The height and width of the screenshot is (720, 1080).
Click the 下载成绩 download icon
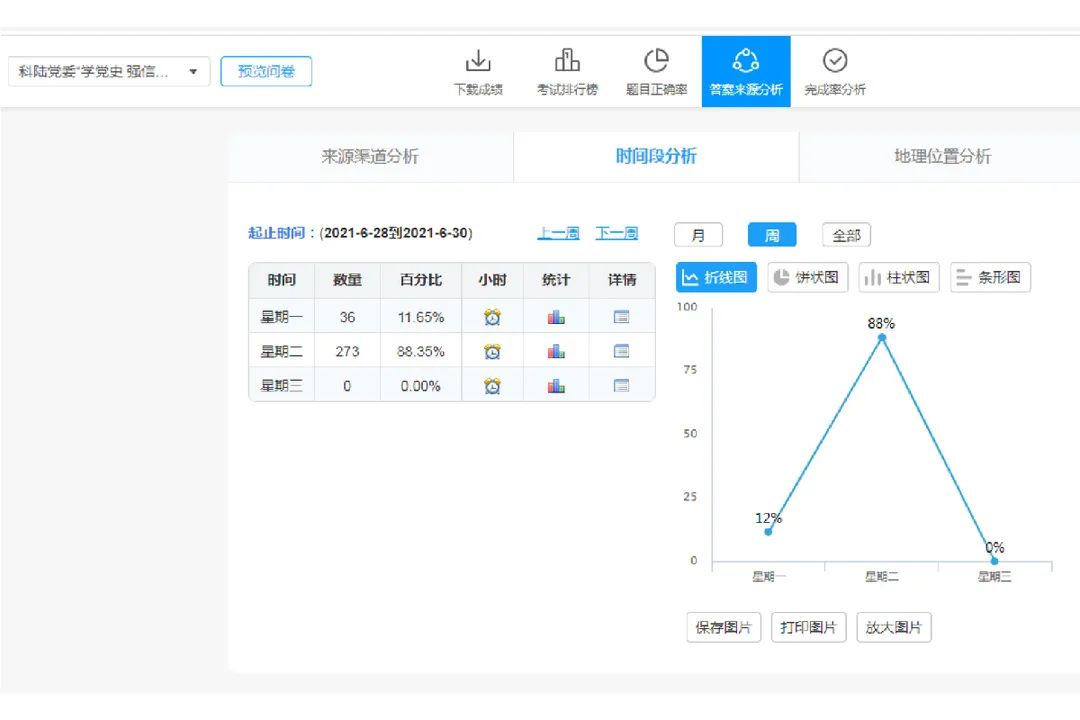(478, 62)
